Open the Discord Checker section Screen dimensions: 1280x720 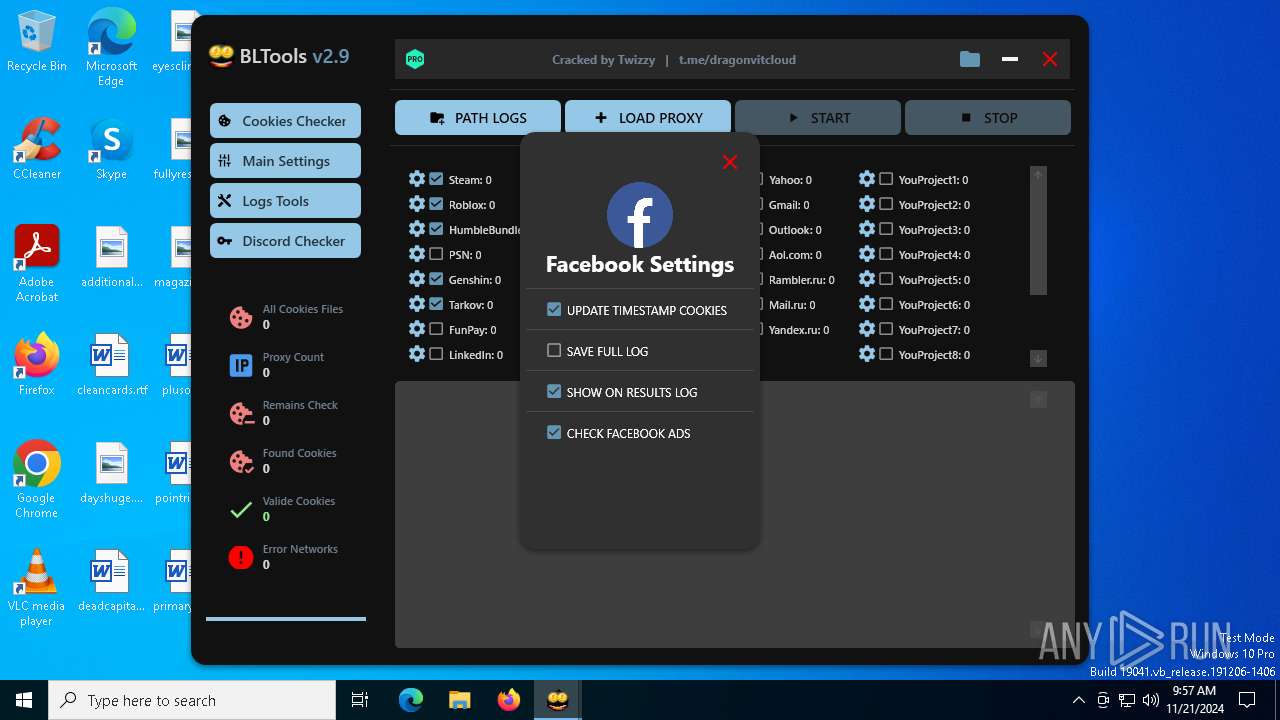(285, 241)
